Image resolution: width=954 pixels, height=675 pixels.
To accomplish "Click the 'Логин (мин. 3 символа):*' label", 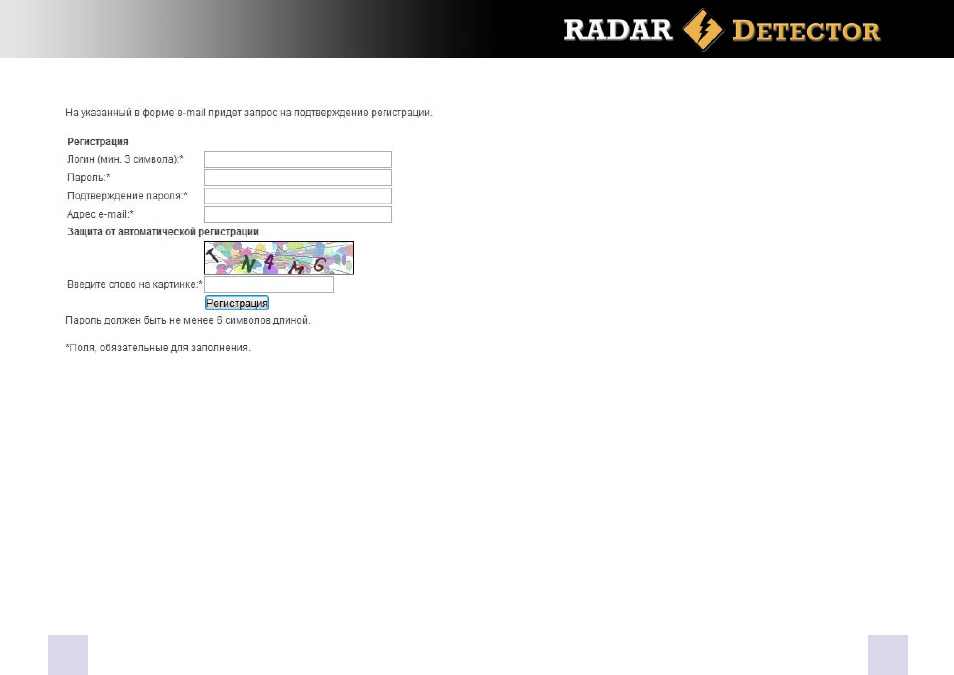I will tap(125, 159).
